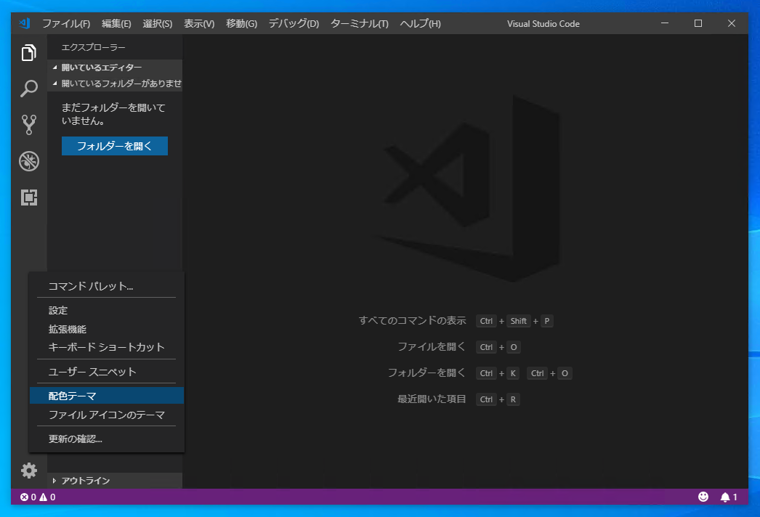
Task: Open the ターミナル(T) menu
Action: tap(360, 24)
